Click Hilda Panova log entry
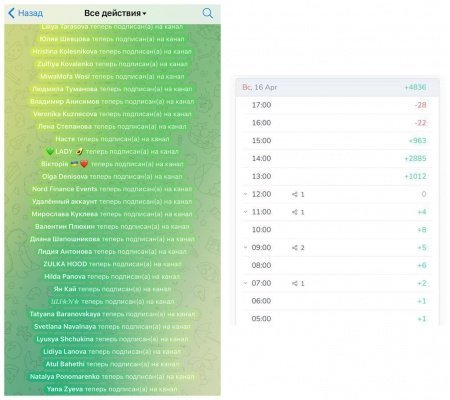This screenshot has width=450, height=400. [112, 276]
